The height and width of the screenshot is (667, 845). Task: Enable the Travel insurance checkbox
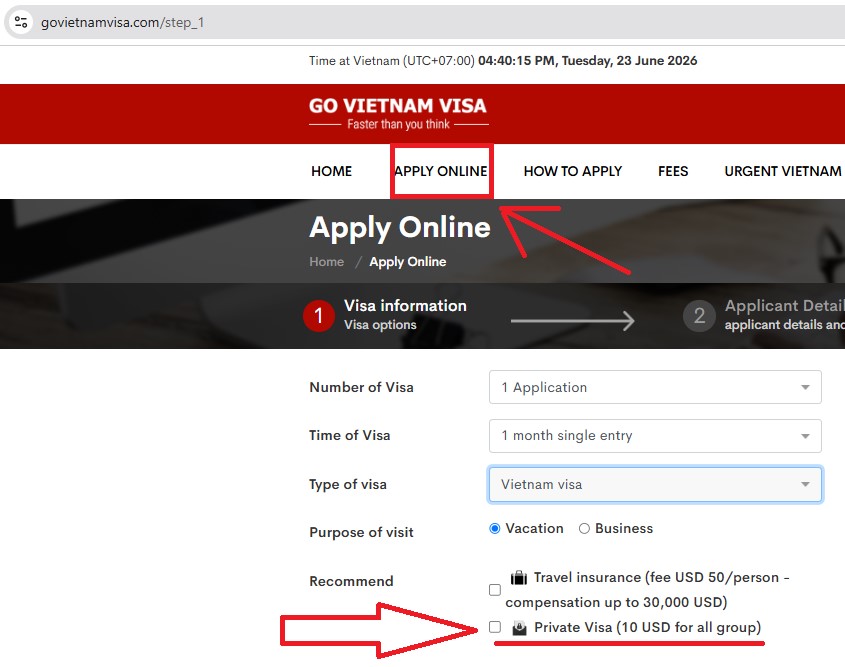click(495, 590)
